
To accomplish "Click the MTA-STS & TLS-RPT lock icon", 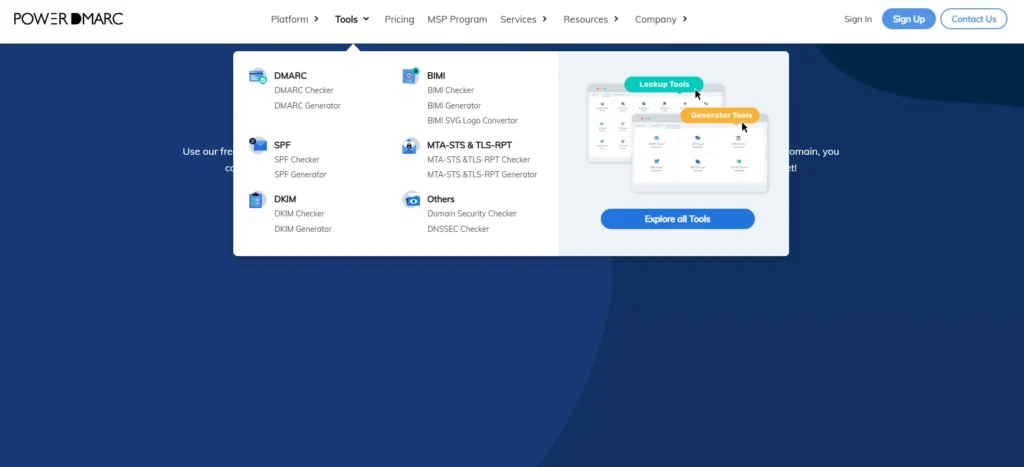I will tap(410, 146).
